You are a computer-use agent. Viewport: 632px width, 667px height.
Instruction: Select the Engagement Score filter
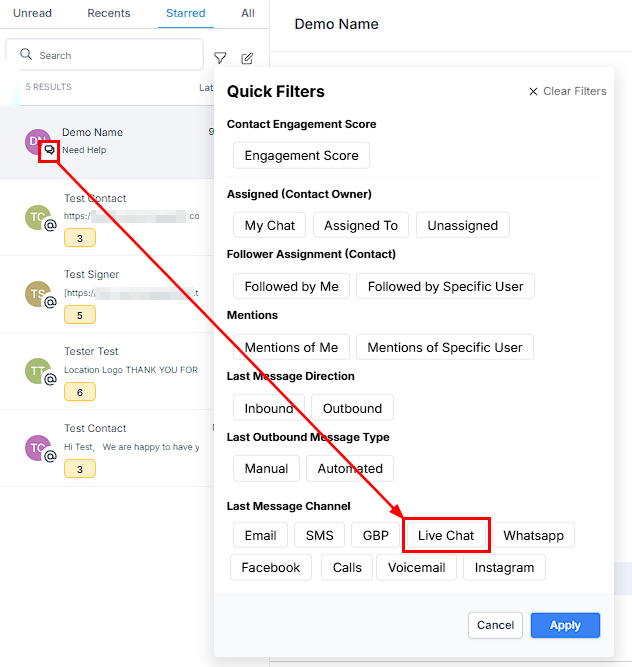(301, 155)
